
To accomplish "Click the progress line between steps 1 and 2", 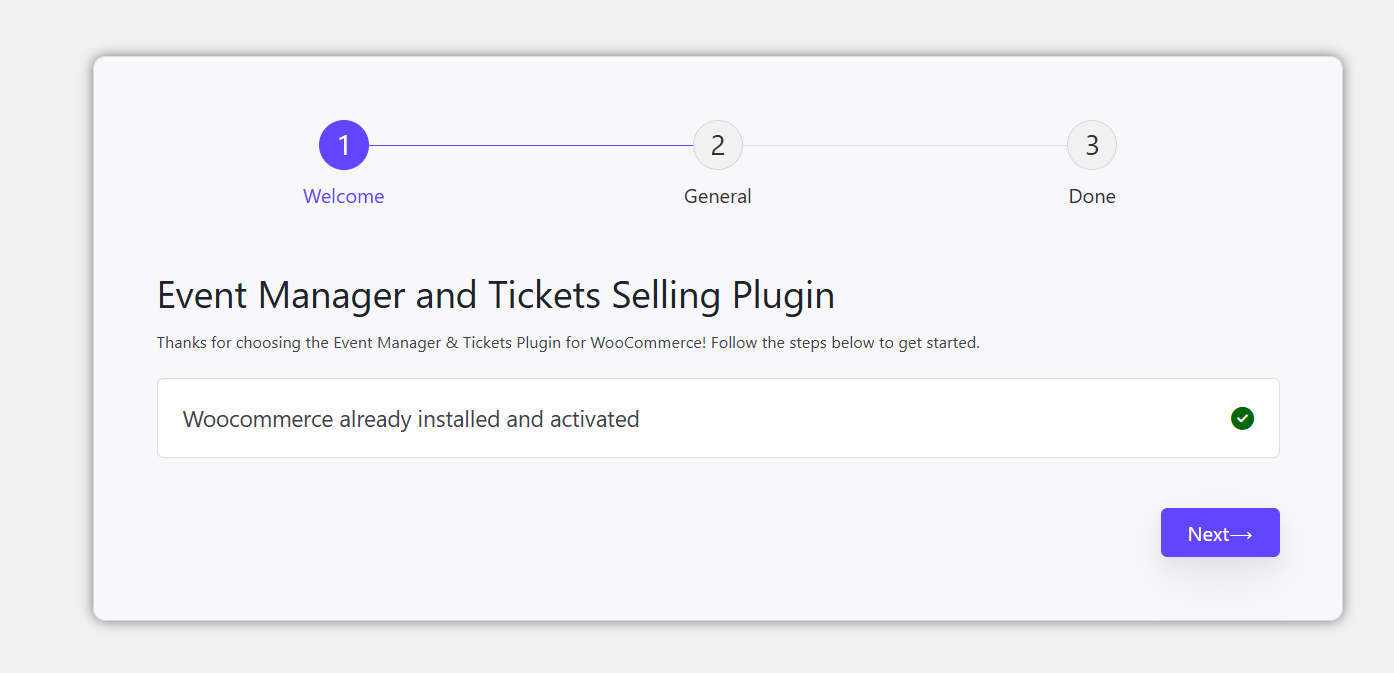I will pos(530,145).
